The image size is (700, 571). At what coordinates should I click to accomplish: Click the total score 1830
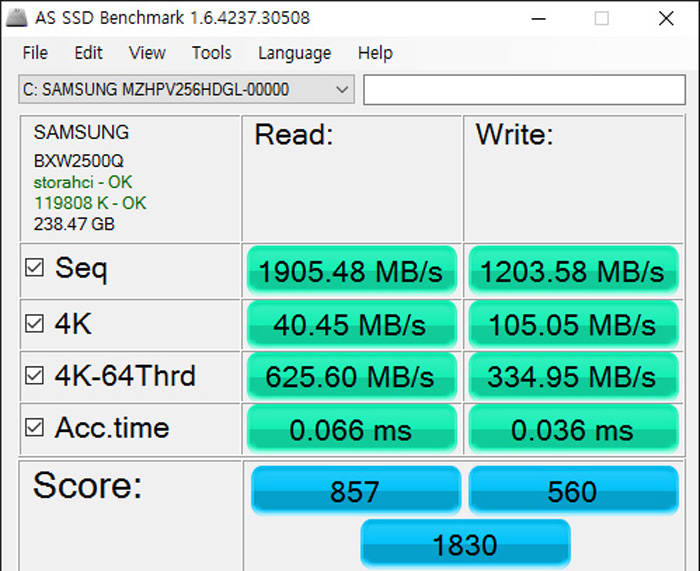tap(465, 544)
